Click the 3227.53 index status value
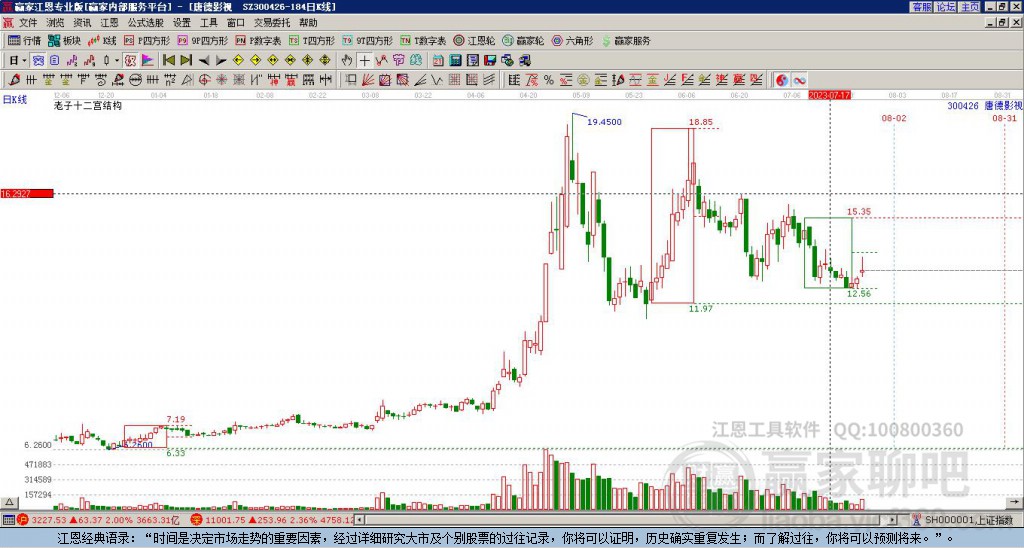 [x=49, y=520]
